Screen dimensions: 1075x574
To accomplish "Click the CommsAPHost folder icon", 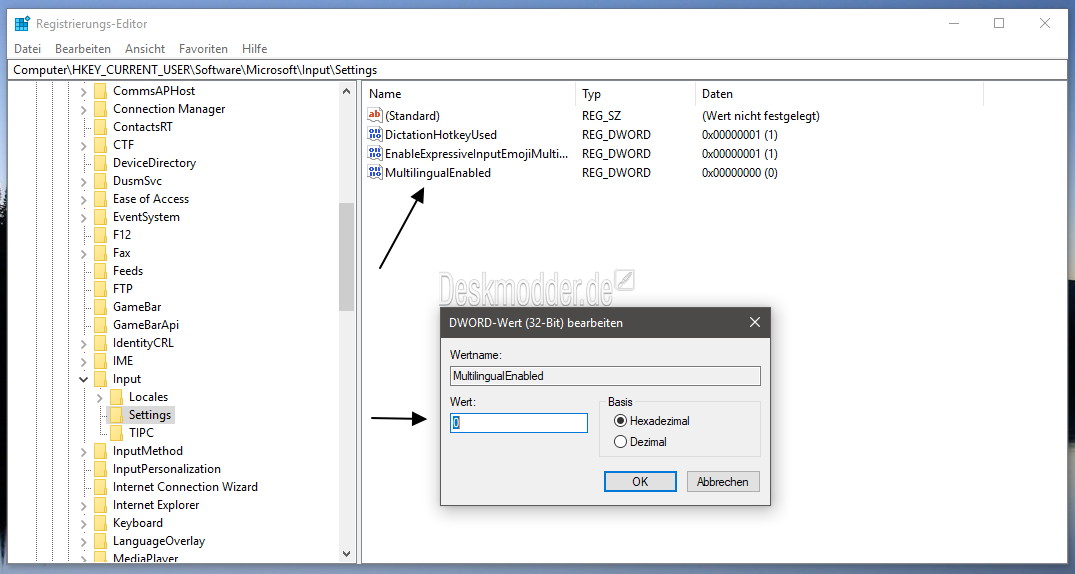I will pyautogui.click(x=101, y=91).
